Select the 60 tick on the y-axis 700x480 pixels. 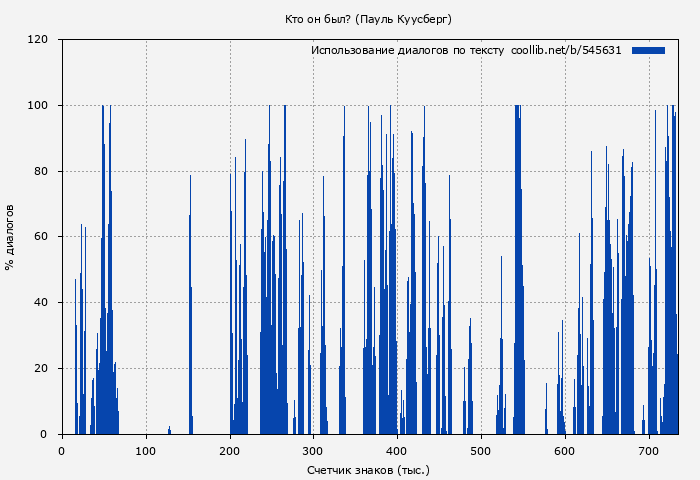click(41, 237)
